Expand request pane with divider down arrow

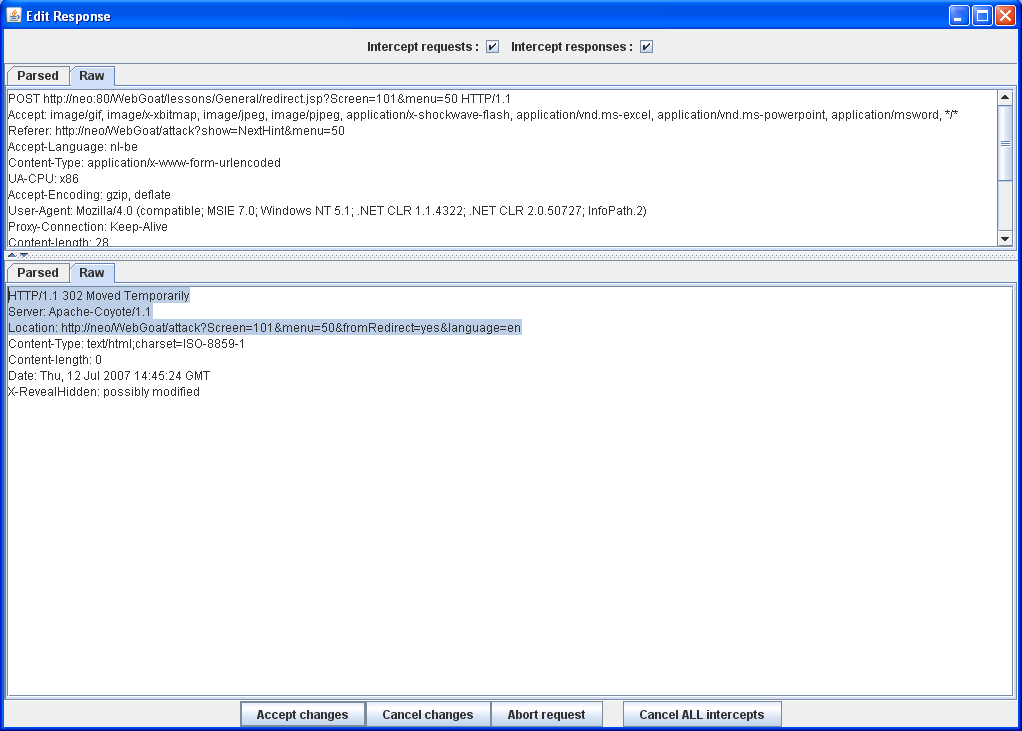24,255
